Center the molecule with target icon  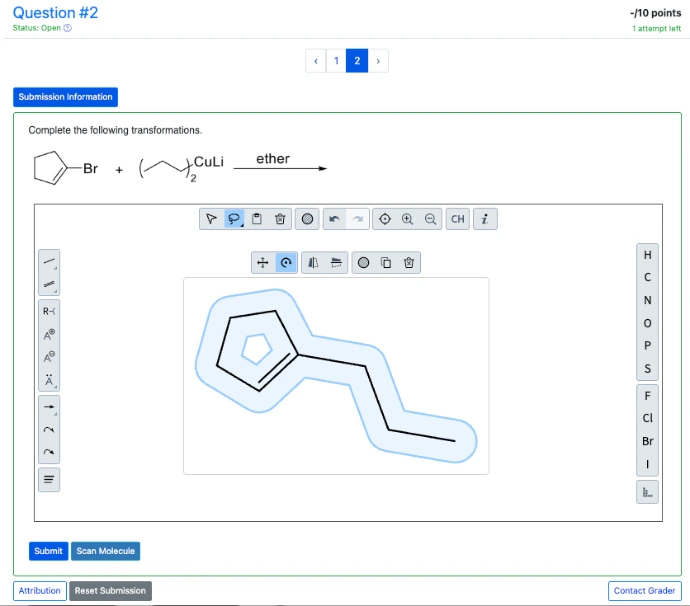[385, 219]
